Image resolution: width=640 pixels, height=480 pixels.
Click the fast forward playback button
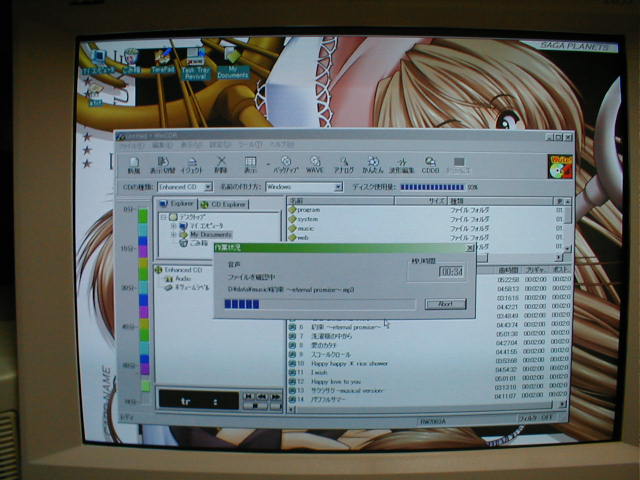coord(276,396)
